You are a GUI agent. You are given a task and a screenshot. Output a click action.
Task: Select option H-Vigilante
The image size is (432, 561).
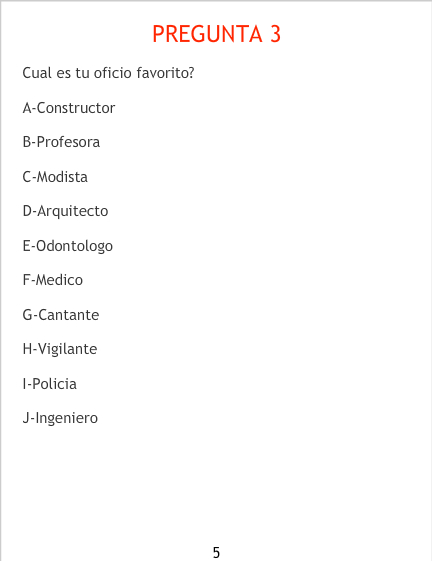(x=60, y=349)
